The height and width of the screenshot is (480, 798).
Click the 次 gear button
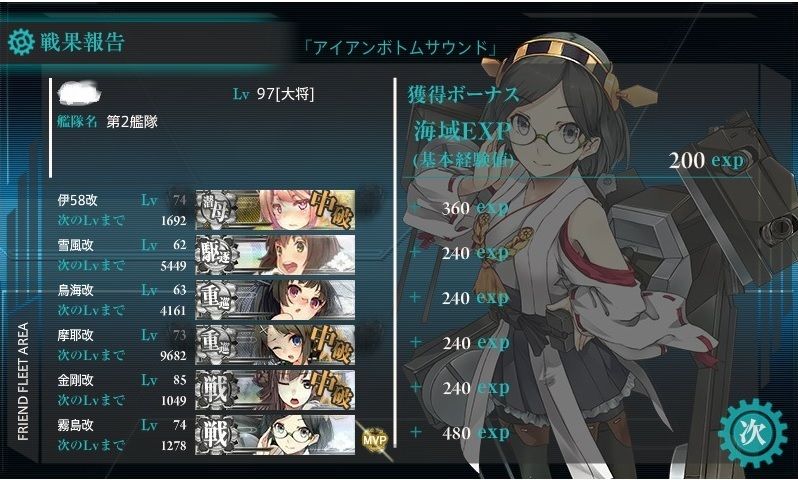click(x=753, y=434)
